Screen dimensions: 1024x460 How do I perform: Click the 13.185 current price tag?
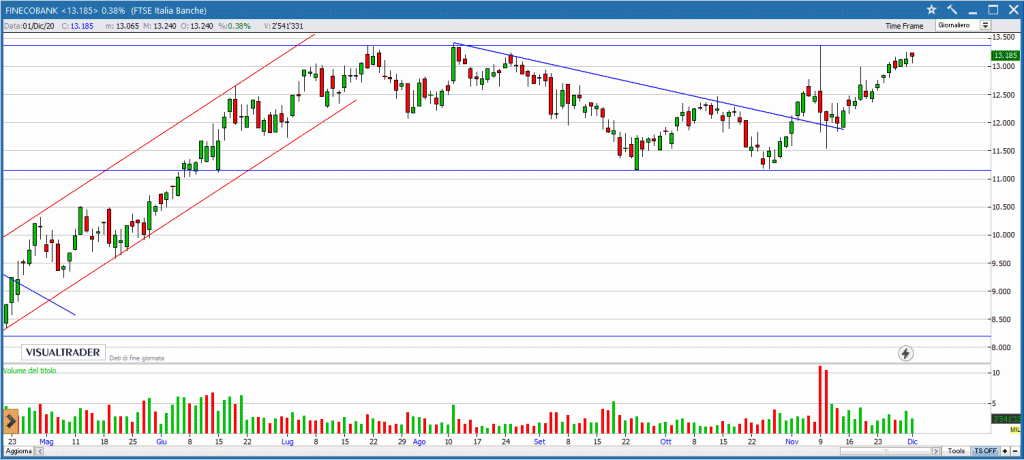pyautogui.click(x=1006, y=56)
